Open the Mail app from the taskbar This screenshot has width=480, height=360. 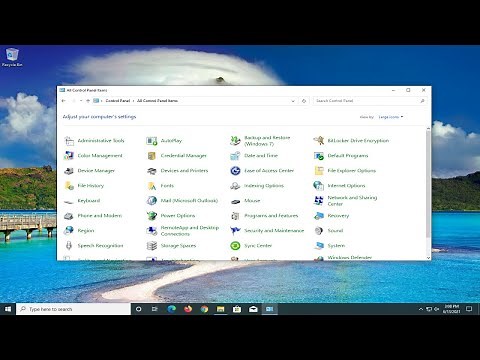pos(253,309)
